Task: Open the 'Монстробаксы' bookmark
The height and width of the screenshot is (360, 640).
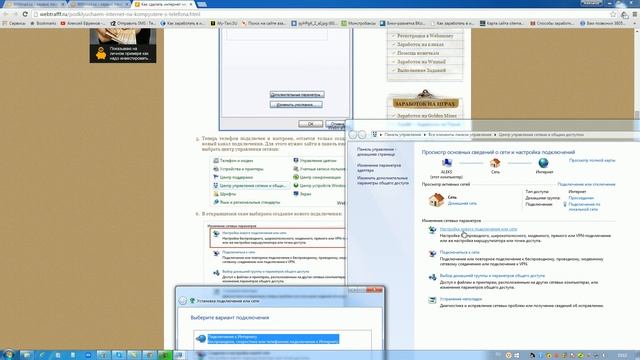Action: coord(358,23)
